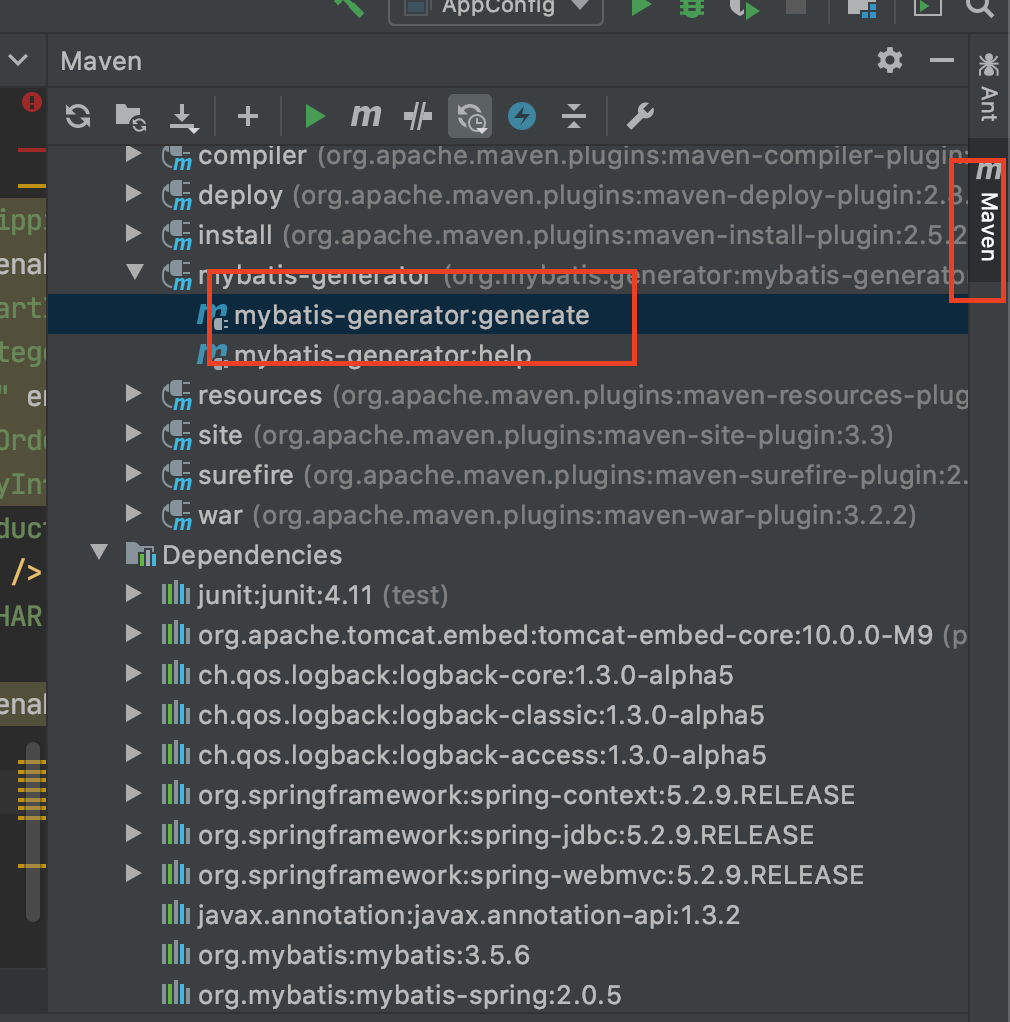Click the run anything icon beside search
This screenshot has width=1010, height=1022.
coord(927,7)
